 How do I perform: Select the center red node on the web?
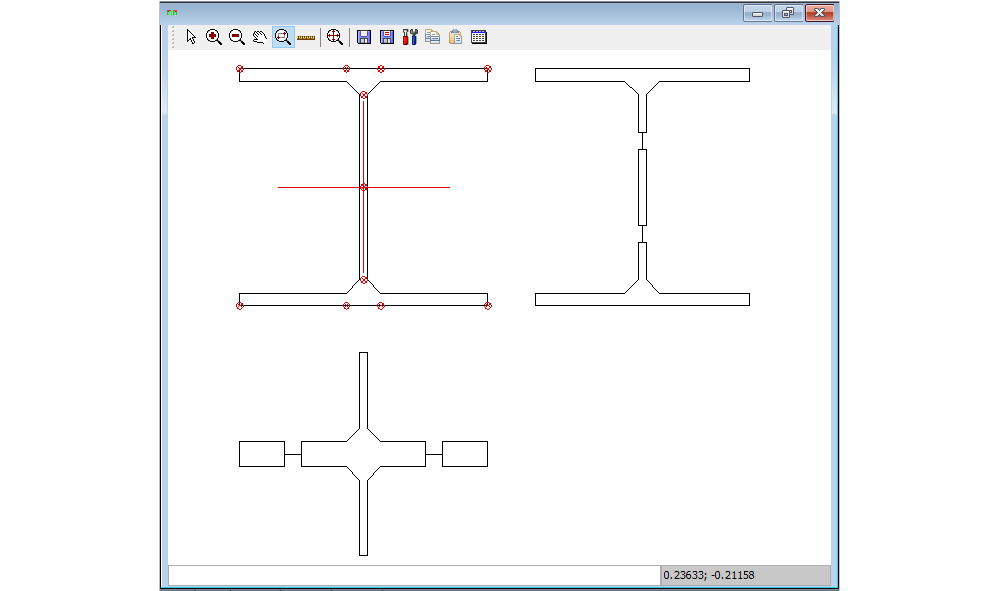pyautogui.click(x=364, y=187)
